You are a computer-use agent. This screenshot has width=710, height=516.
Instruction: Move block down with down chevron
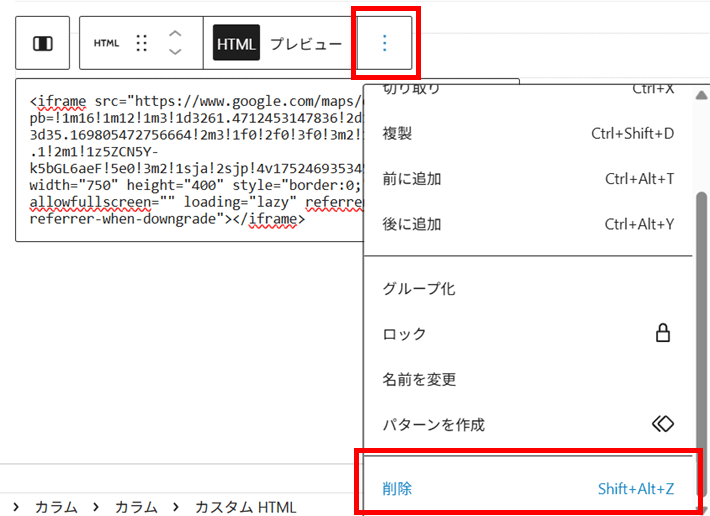click(175, 53)
